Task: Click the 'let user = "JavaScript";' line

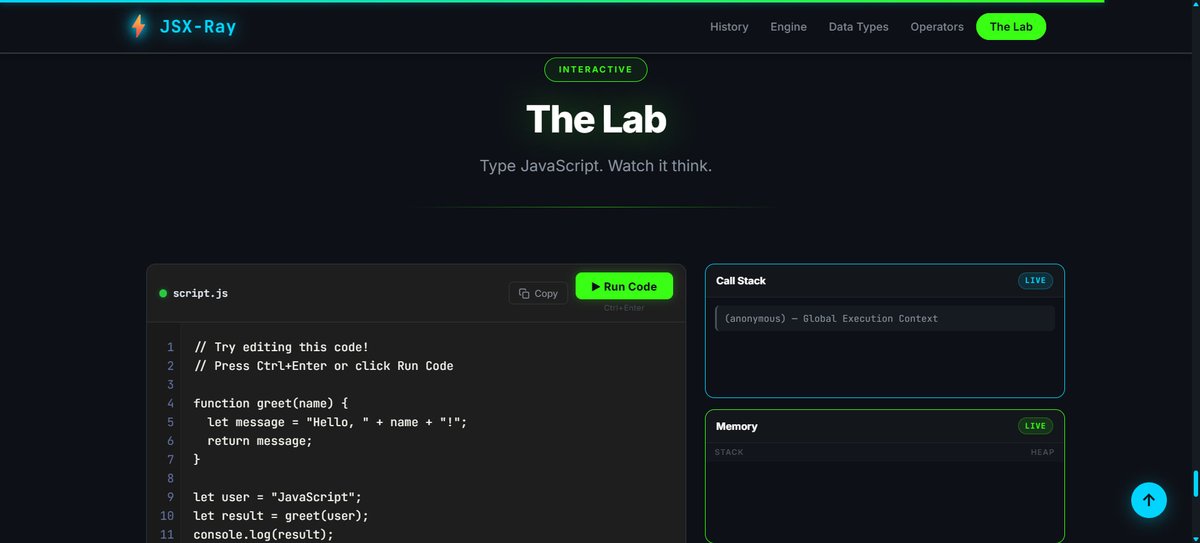Action: pos(277,497)
